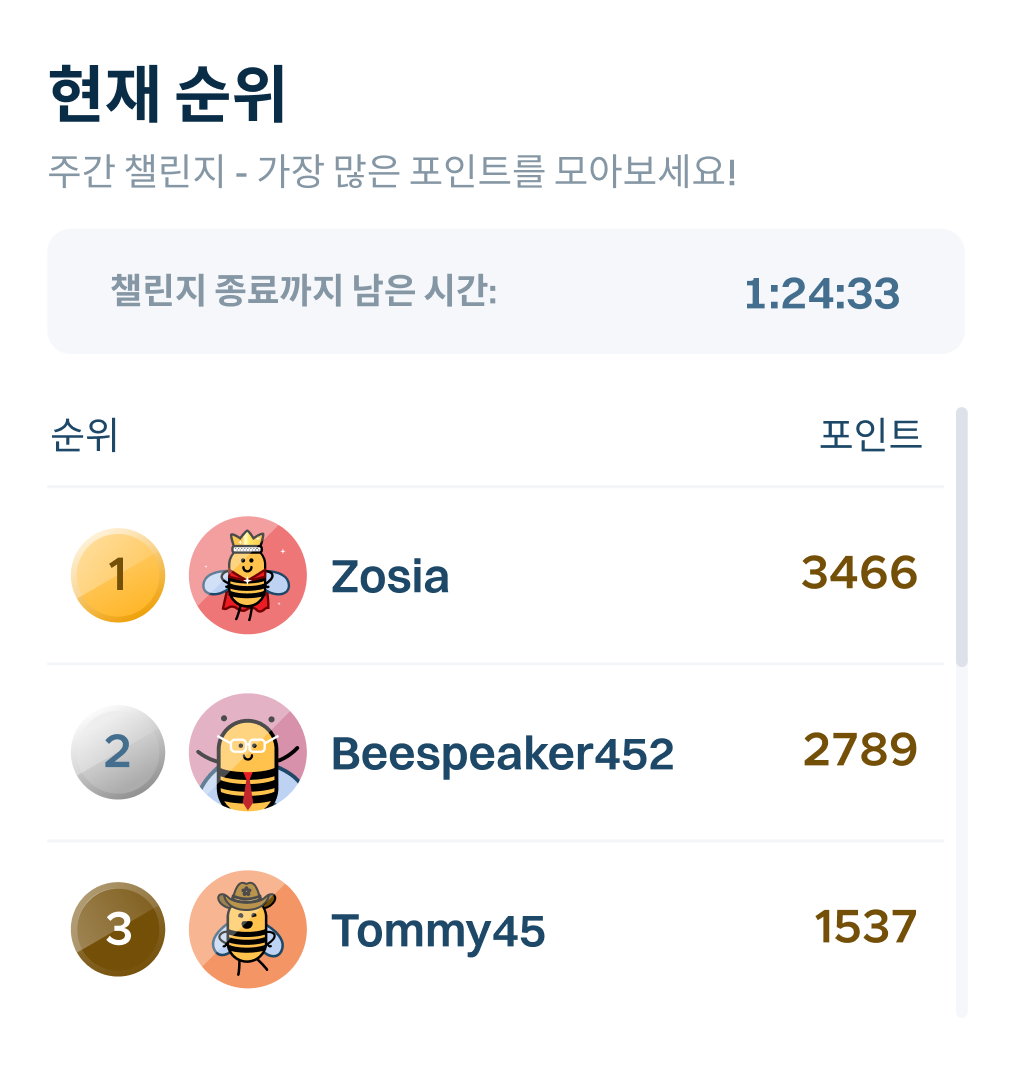Click the 1:24:33 countdown timer
Image resolution: width=1012 pixels, height=1072 pixels.
821,294
